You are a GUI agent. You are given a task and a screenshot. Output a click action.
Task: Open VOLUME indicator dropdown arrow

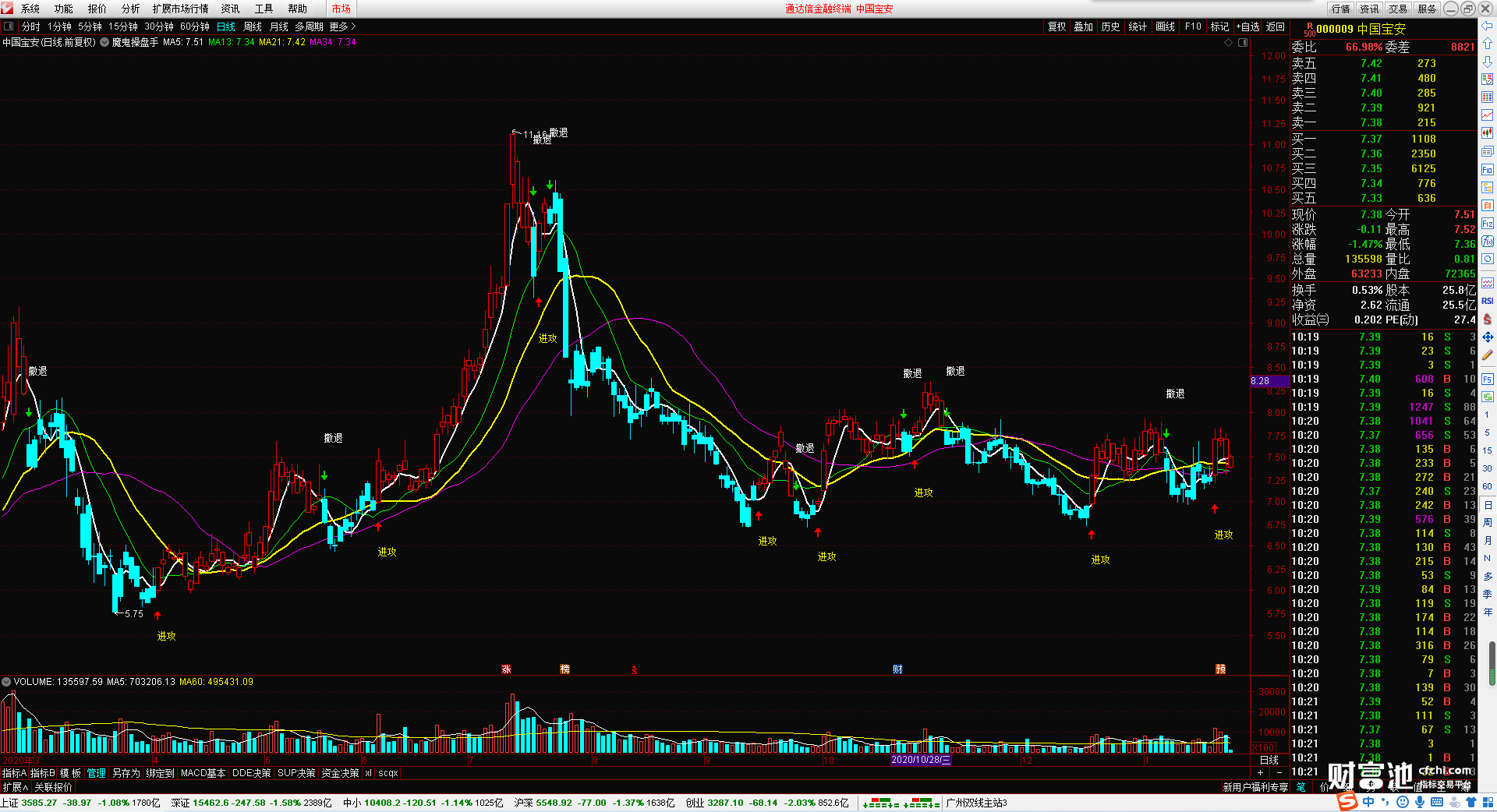[x=6, y=682]
